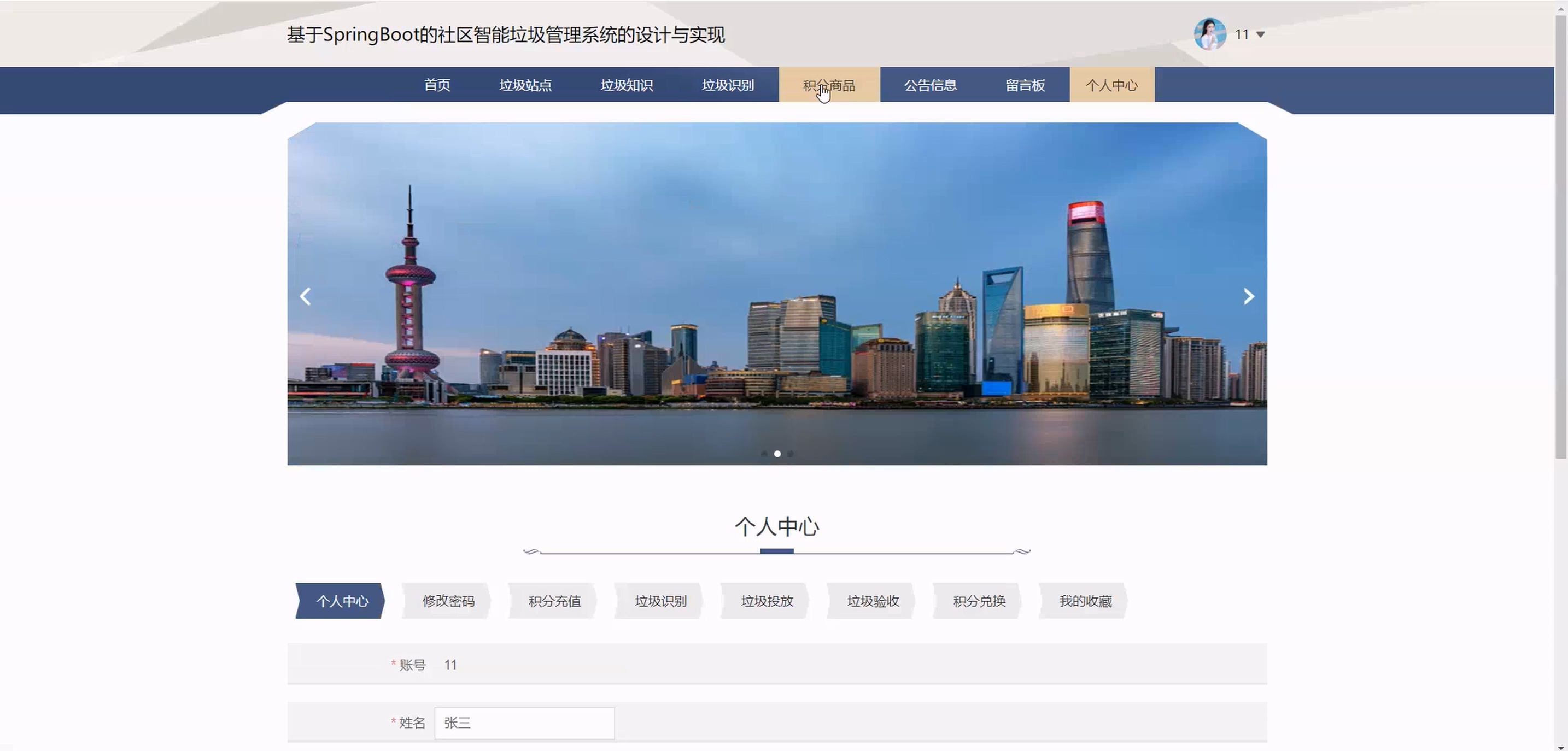View 公告信息 page
Viewport: 1568px width, 751px height.
click(x=930, y=85)
